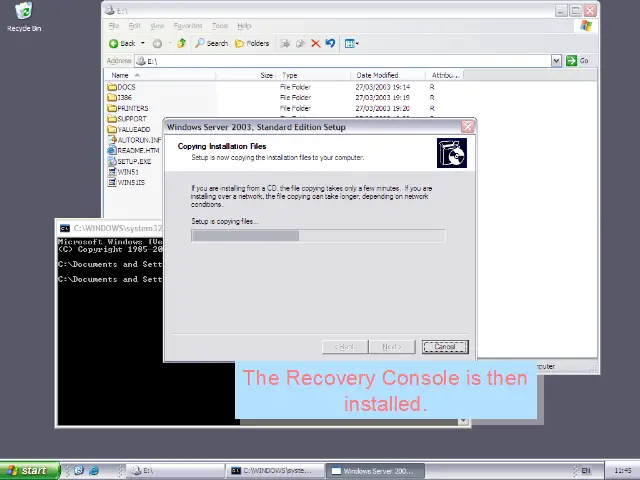The image size is (640, 480).
Task: Select the AUTORUN.INF file icon
Action: point(112,140)
